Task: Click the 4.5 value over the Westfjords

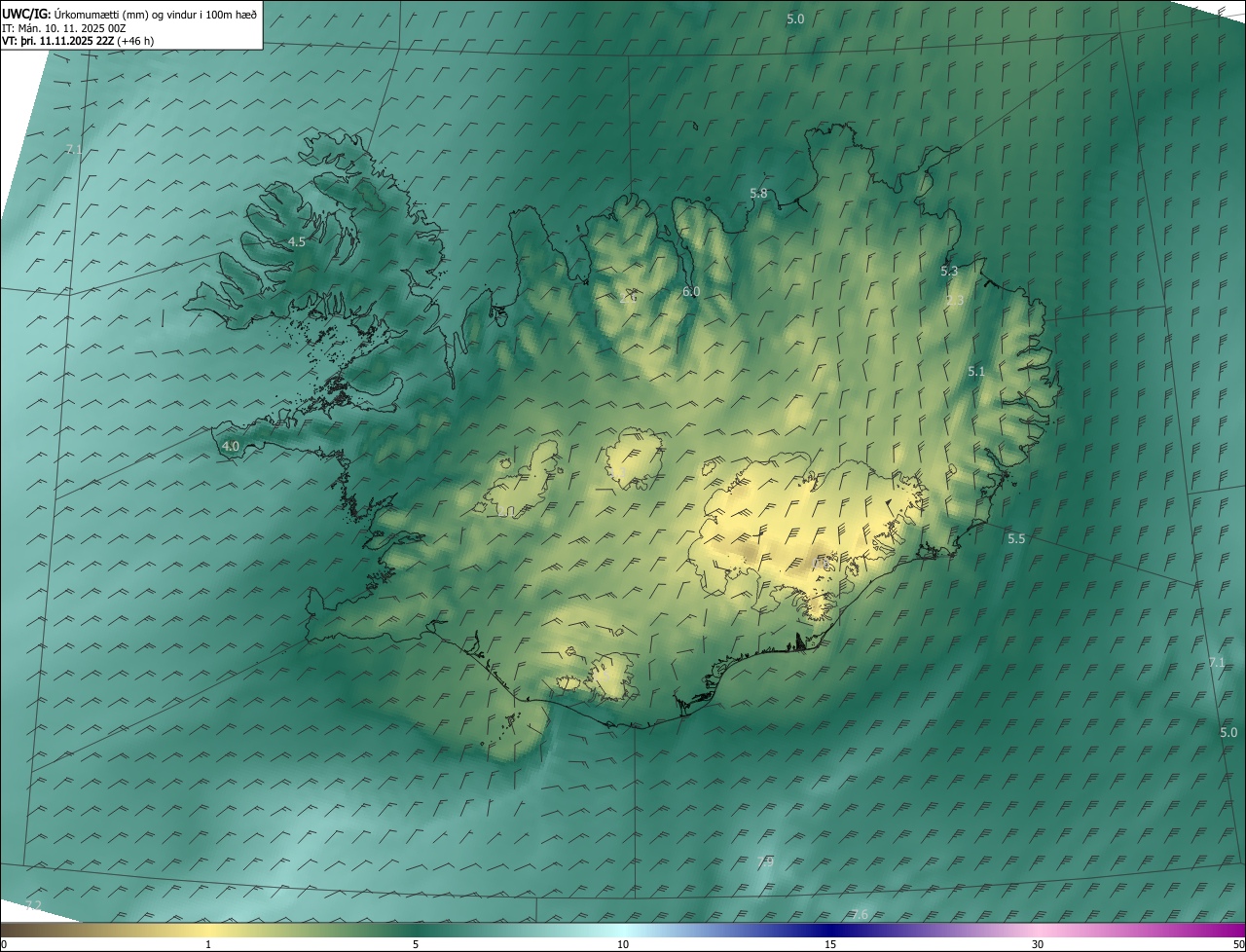Action: coord(297,241)
